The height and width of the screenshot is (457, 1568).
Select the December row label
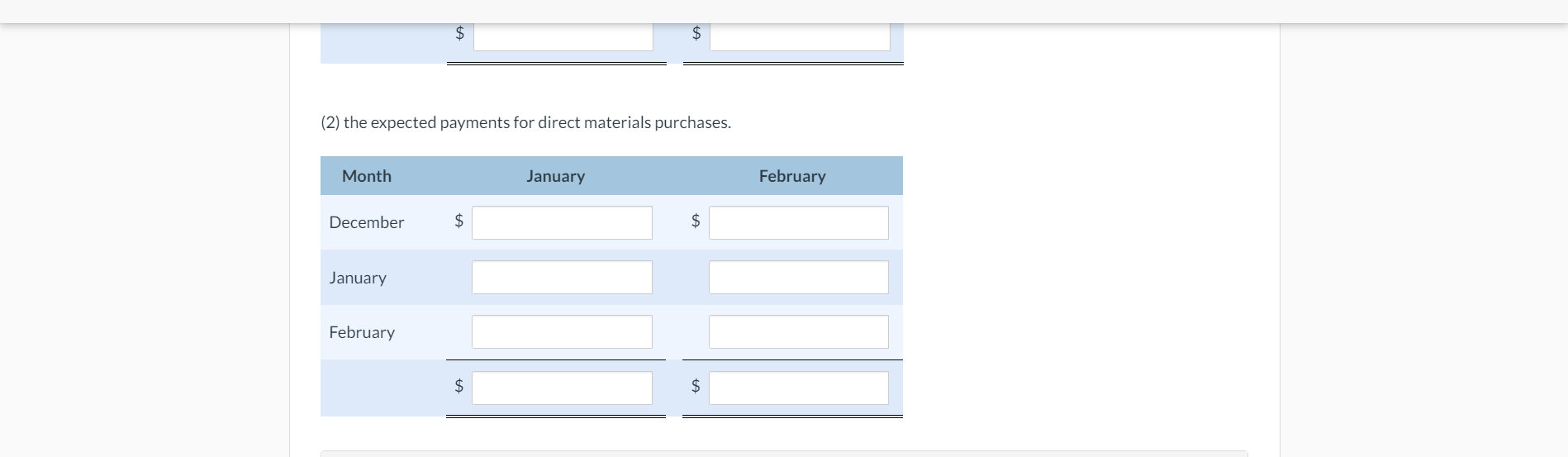367,222
